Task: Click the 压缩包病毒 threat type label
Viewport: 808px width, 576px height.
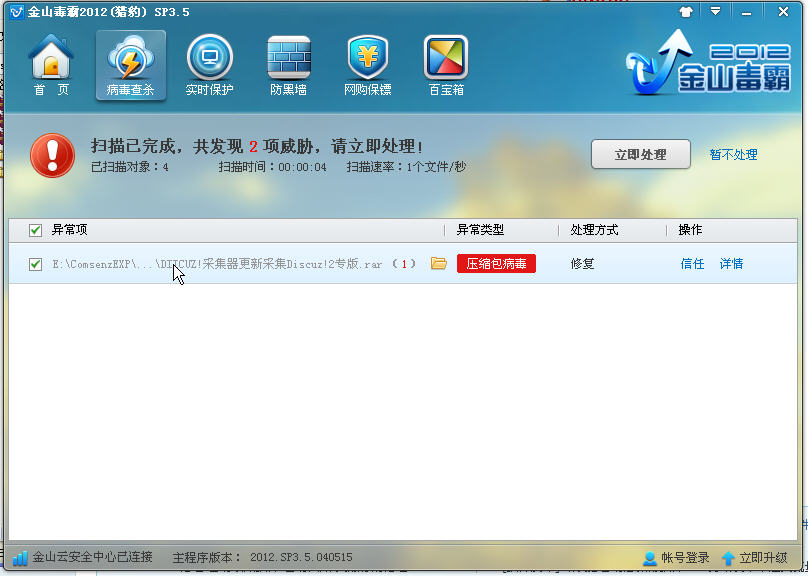Action: (x=496, y=264)
